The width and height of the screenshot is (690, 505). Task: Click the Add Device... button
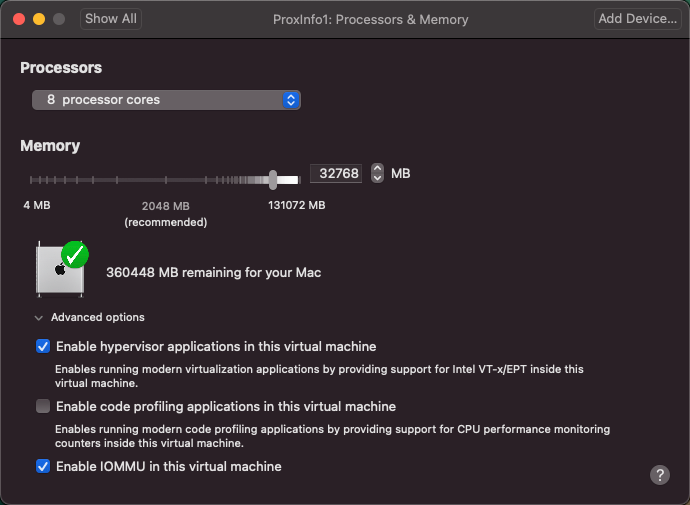click(638, 19)
